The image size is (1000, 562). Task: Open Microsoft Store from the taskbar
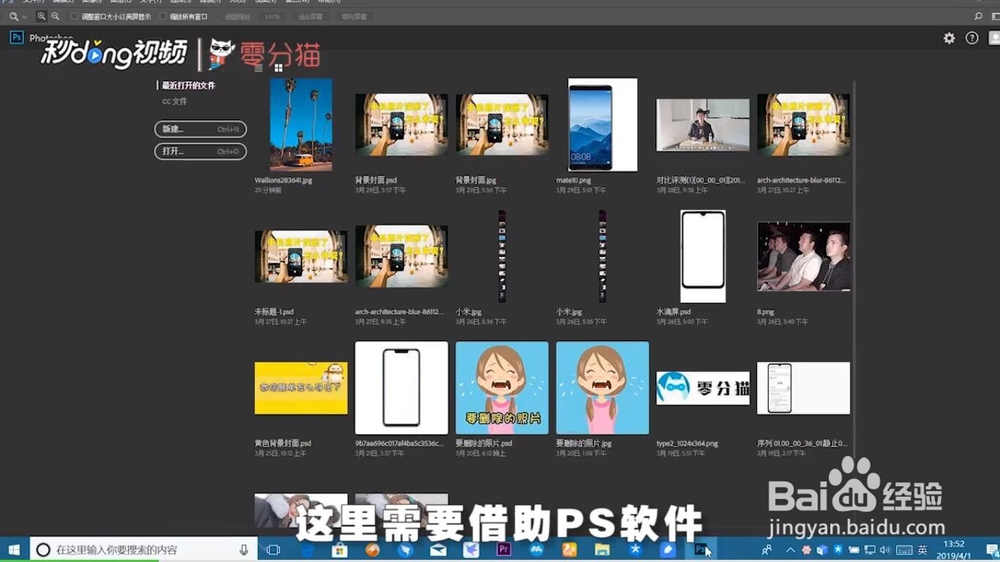(340, 549)
